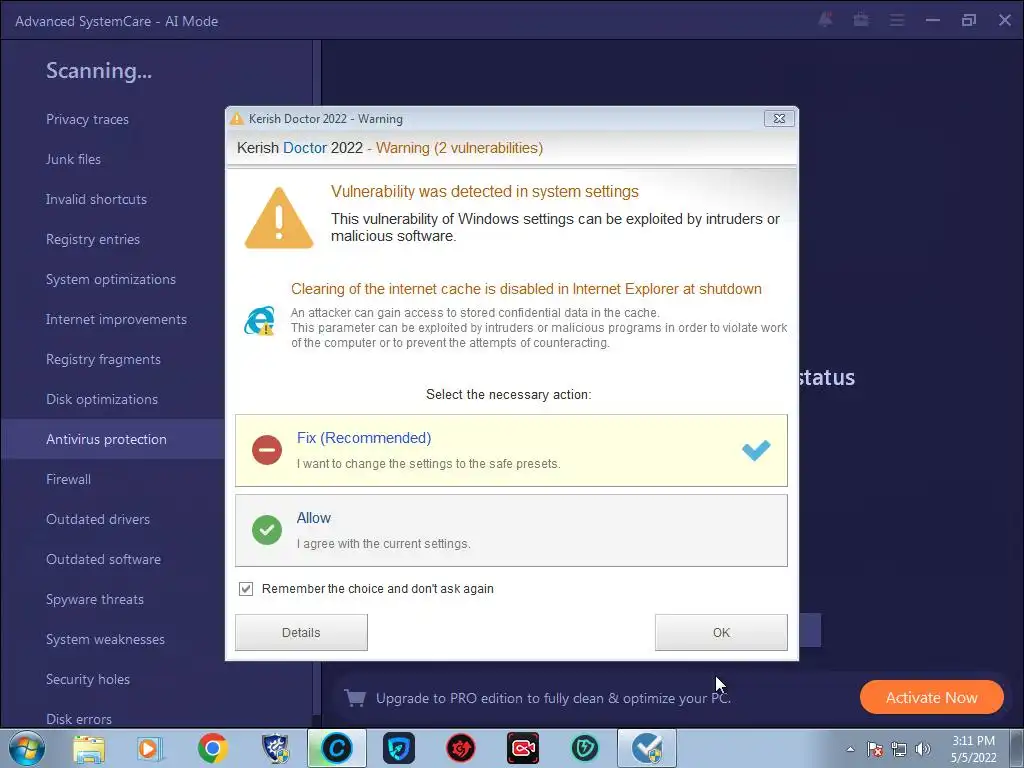Viewport: 1024px width, 768px height.
Task: Open Advanced SystemCare toolbox briefcase icon
Action: [x=861, y=20]
